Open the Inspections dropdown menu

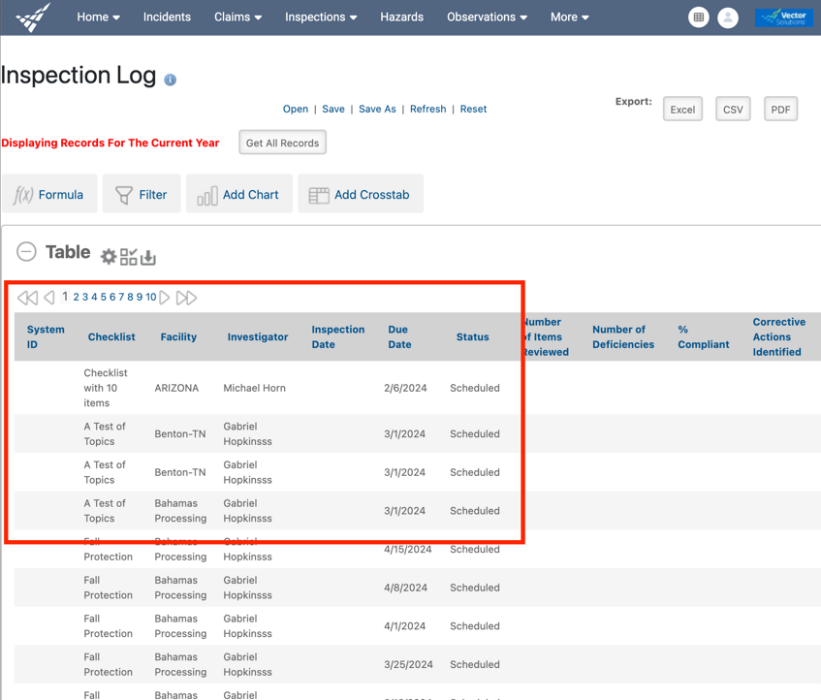[320, 17]
